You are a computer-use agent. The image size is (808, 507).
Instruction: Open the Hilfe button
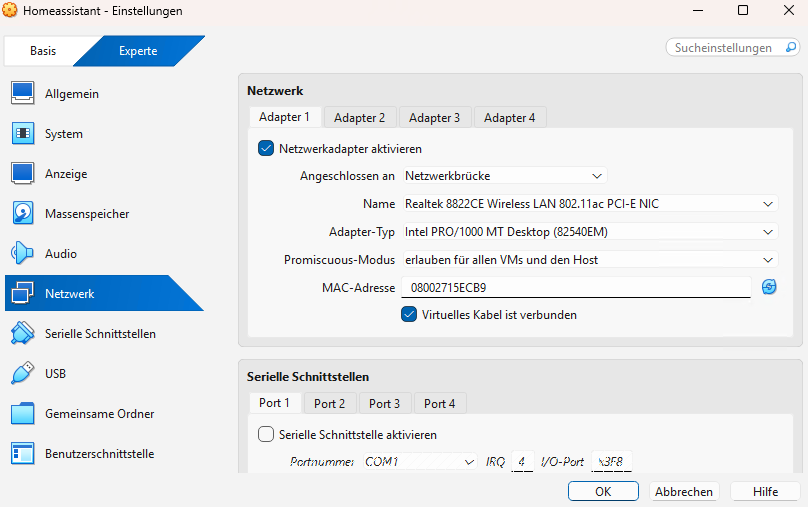(x=765, y=491)
